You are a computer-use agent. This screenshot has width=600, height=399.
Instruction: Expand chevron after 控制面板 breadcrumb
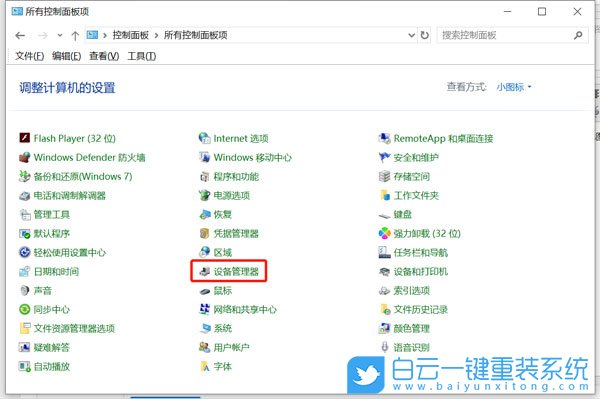156,36
